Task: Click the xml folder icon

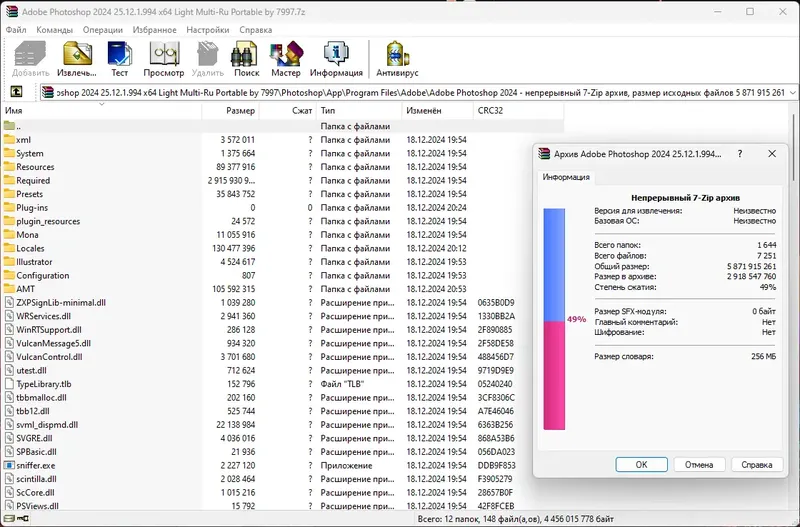Action: tap(9, 139)
